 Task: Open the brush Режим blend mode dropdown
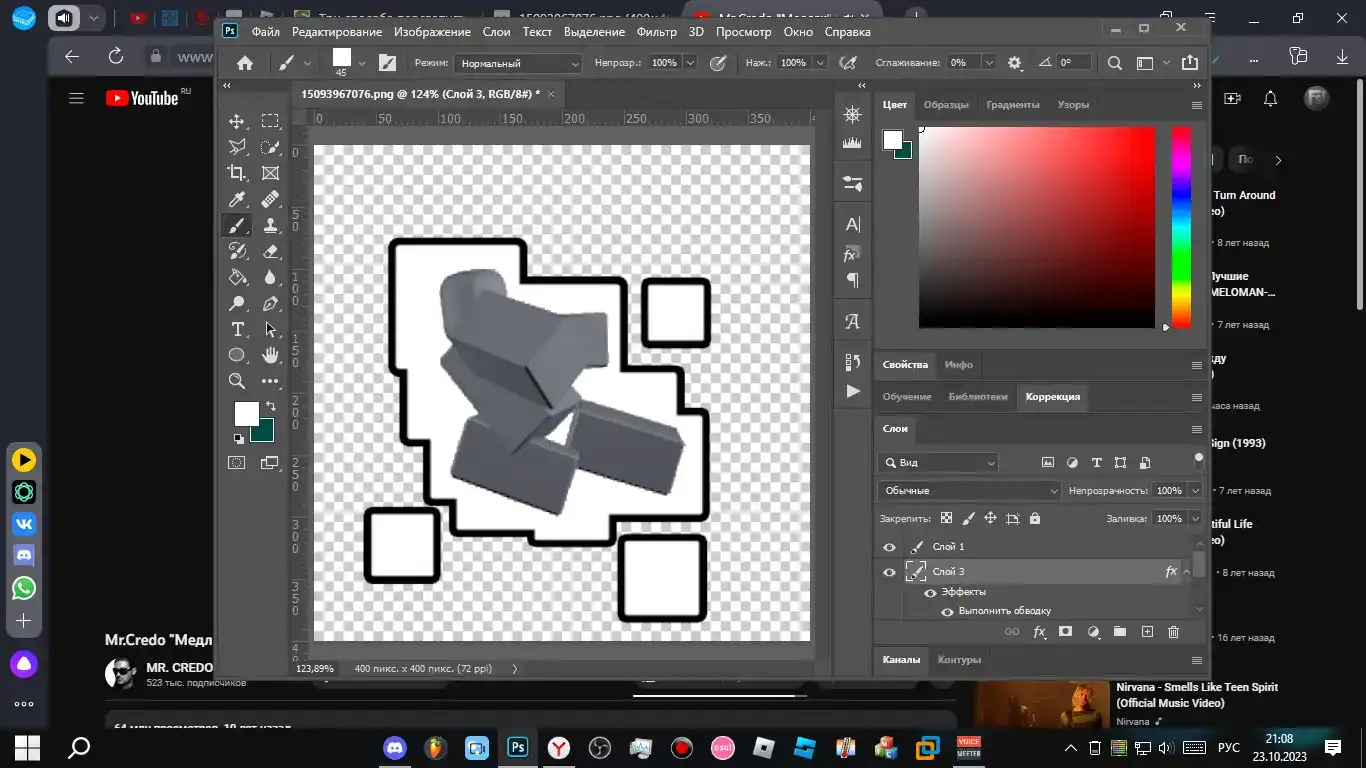coord(518,63)
